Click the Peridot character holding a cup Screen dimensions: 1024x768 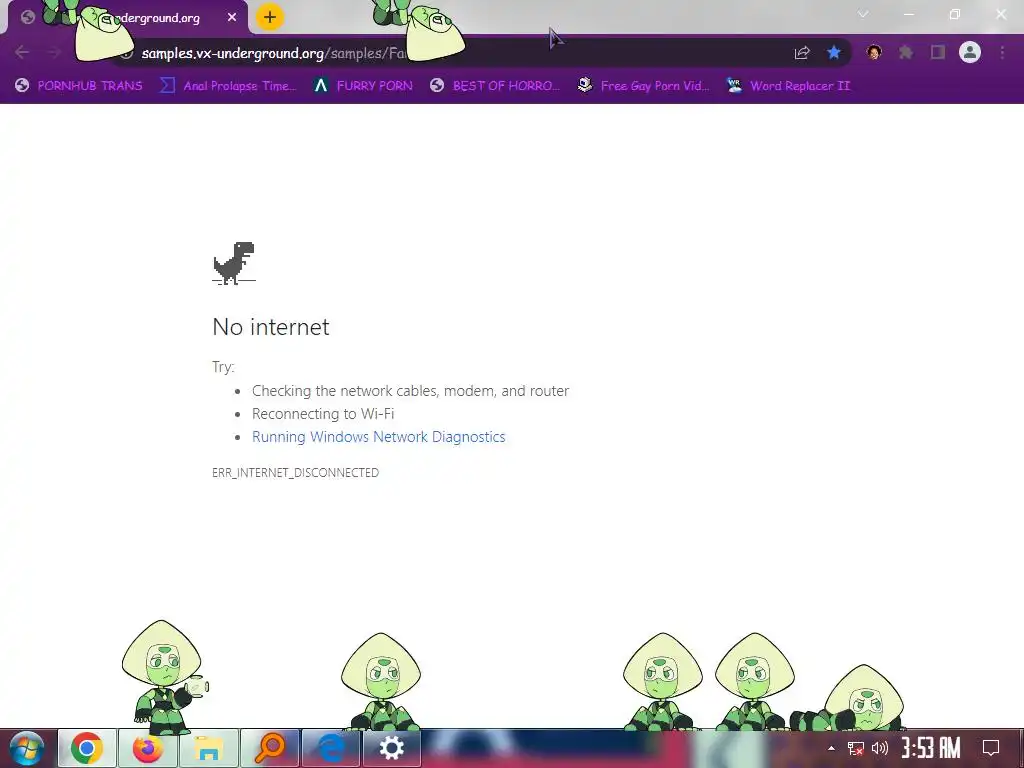165,677
